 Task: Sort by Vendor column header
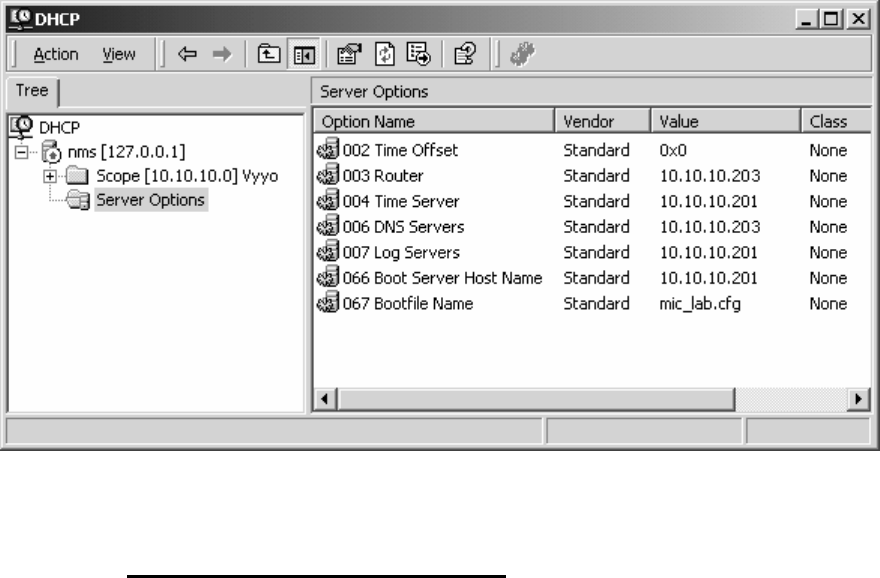[x=603, y=121]
